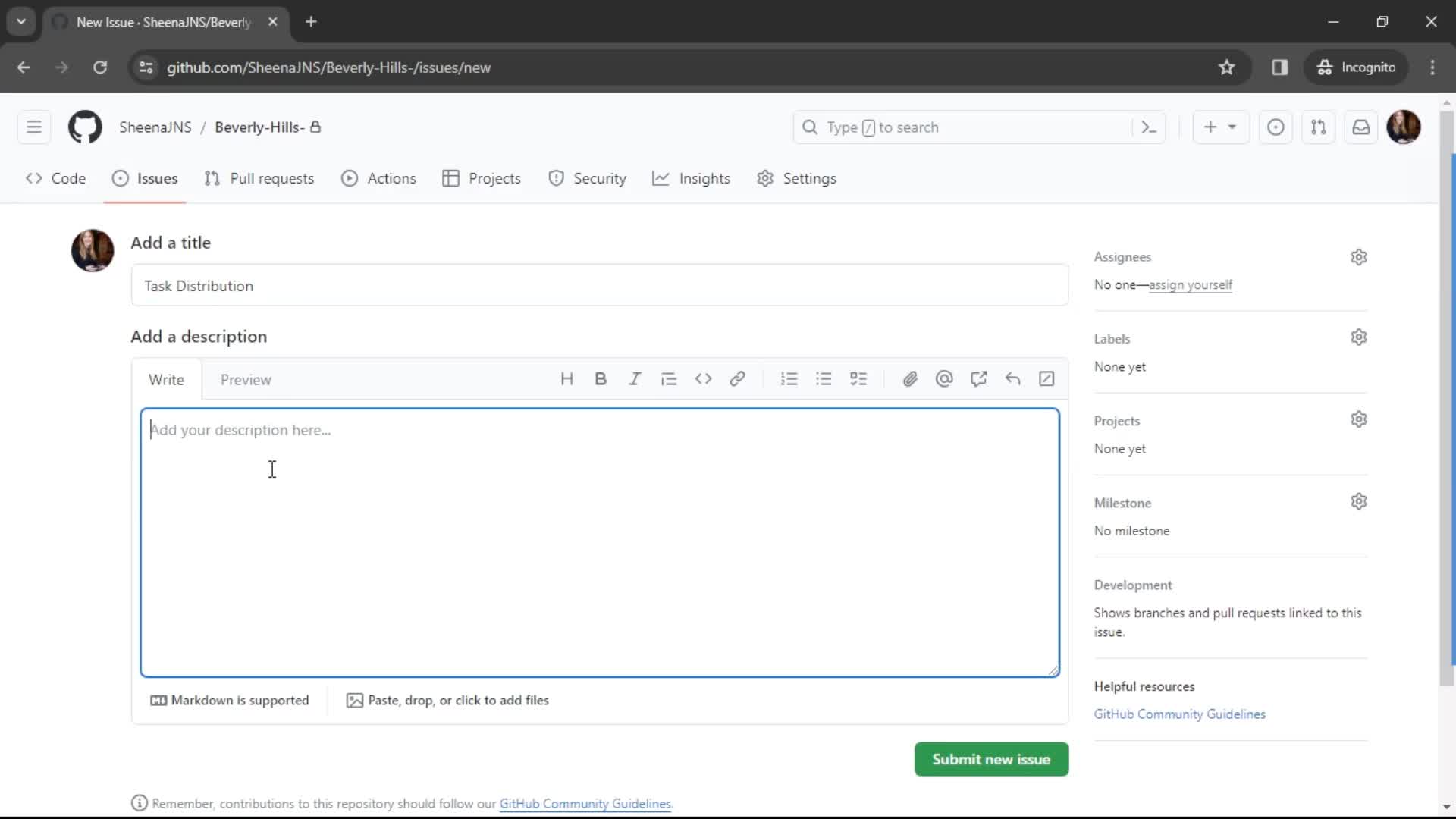Bookmark this page with the star icon

1227,67
